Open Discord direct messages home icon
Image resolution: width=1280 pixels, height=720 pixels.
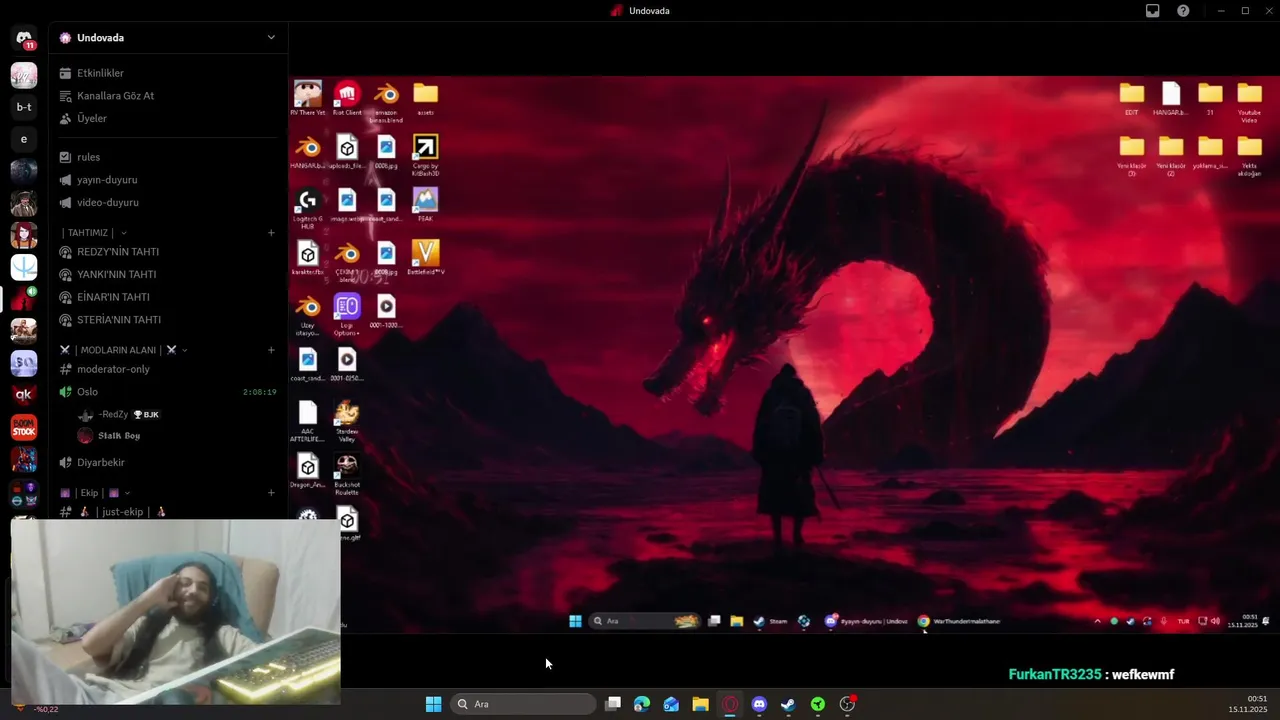point(24,39)
